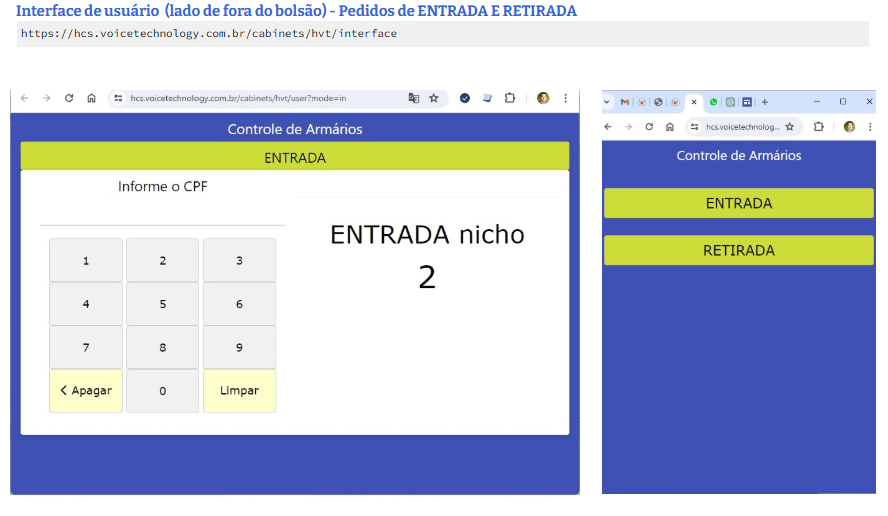
Task: Reload the page in the left browser
Action: pyautogui.click(x=69, y=98)
